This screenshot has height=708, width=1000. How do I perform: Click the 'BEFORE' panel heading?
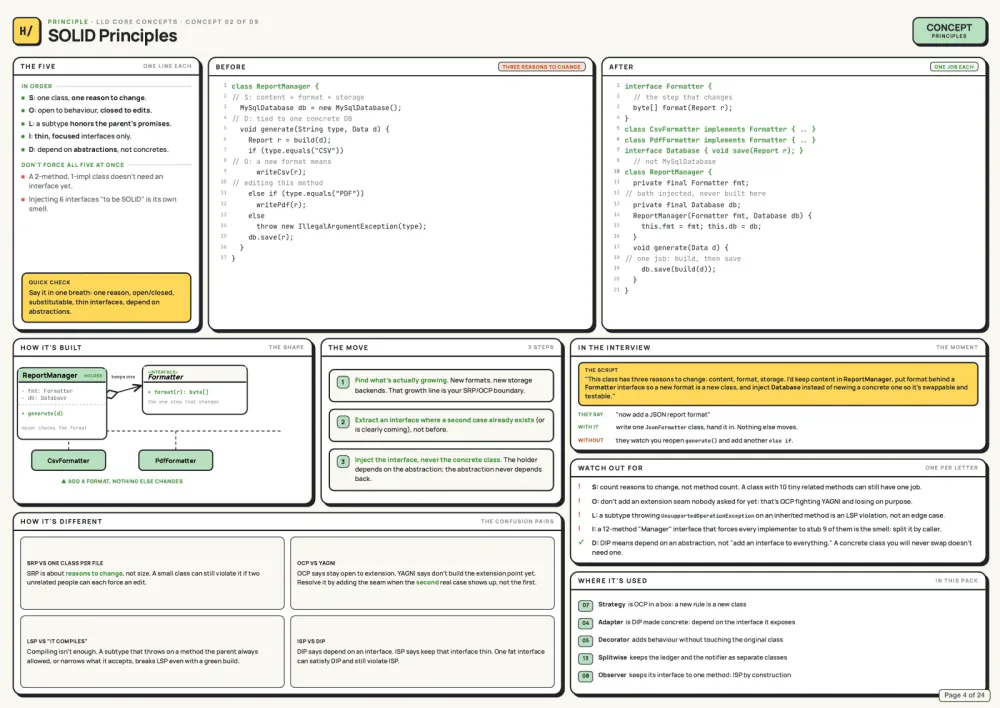[x=230, y=66]
